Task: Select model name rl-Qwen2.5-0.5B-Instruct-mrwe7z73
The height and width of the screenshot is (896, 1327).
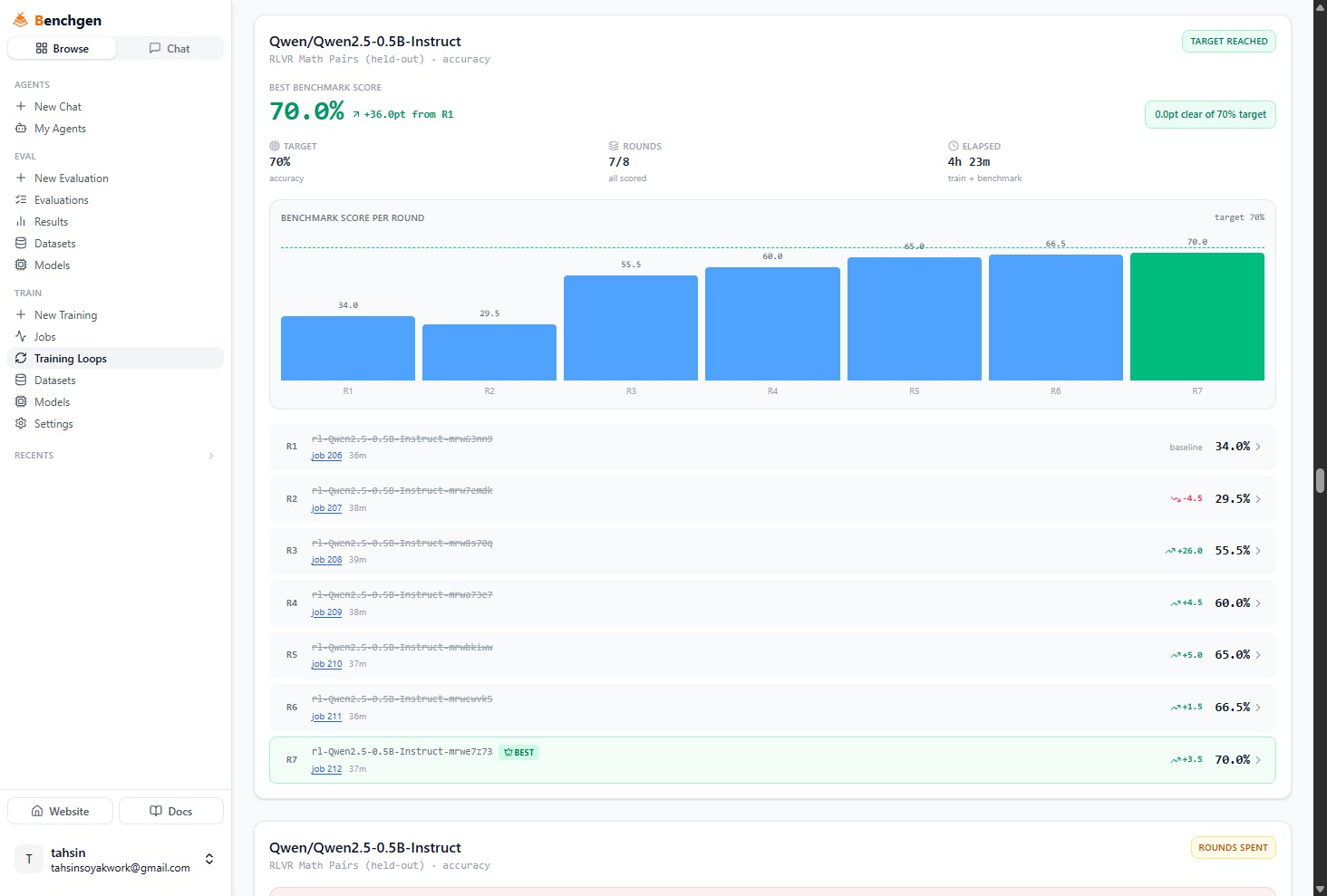Action: tap(402, 752)
